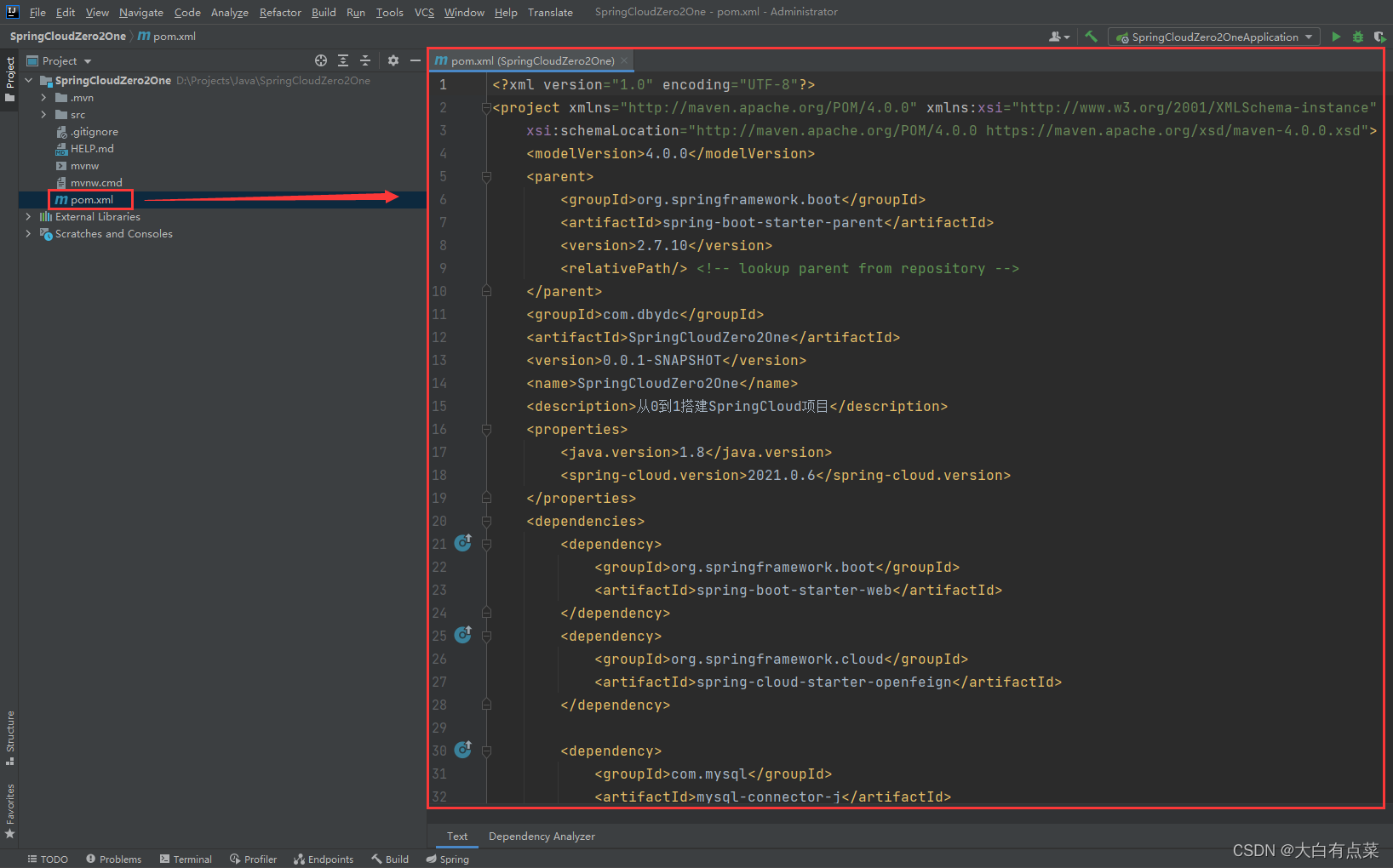Switch to Dependency Analyzer tab
Screen dimensions: 1393x868
(542, 836)
